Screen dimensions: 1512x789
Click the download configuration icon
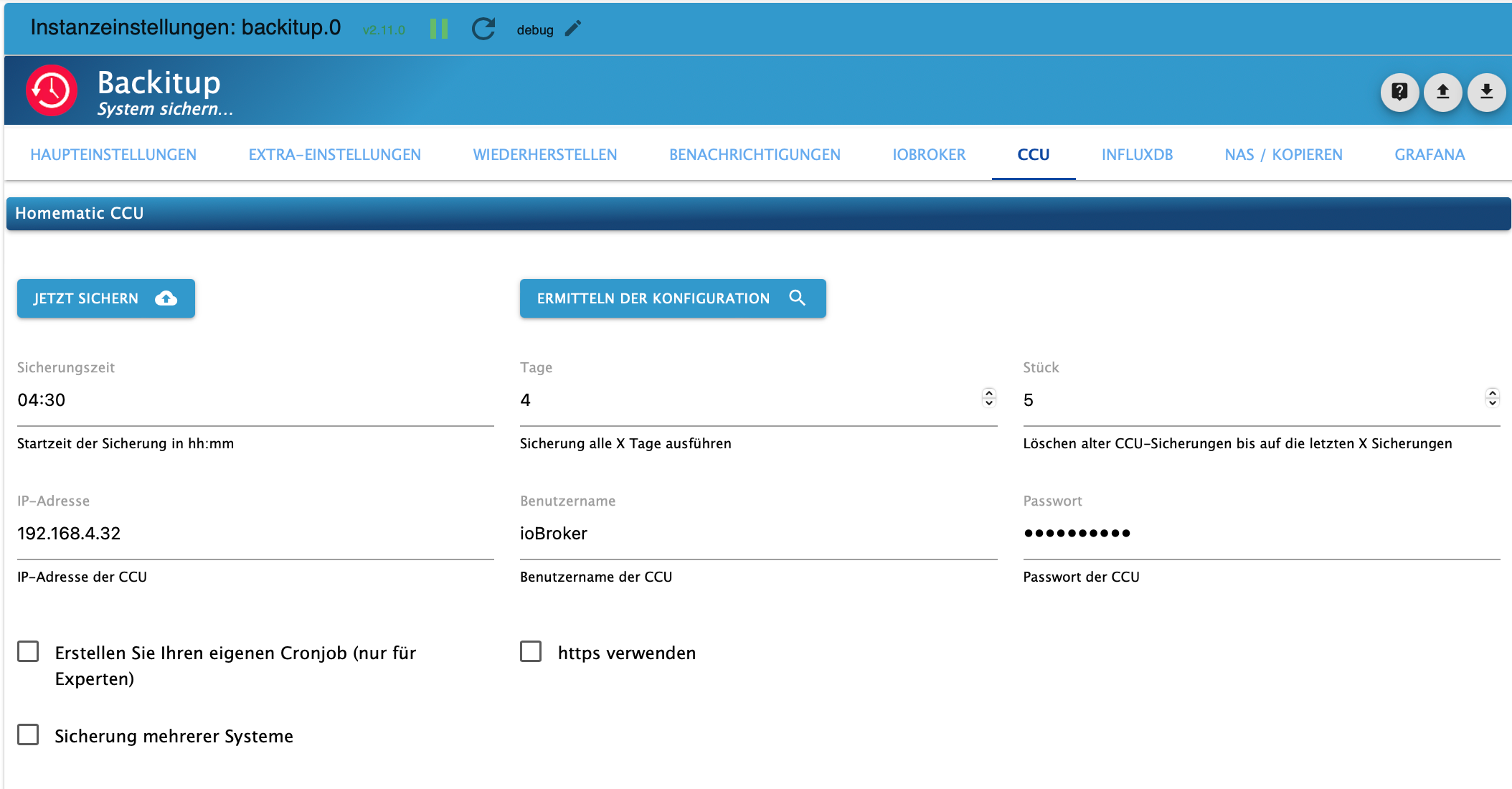point(1486,92)
